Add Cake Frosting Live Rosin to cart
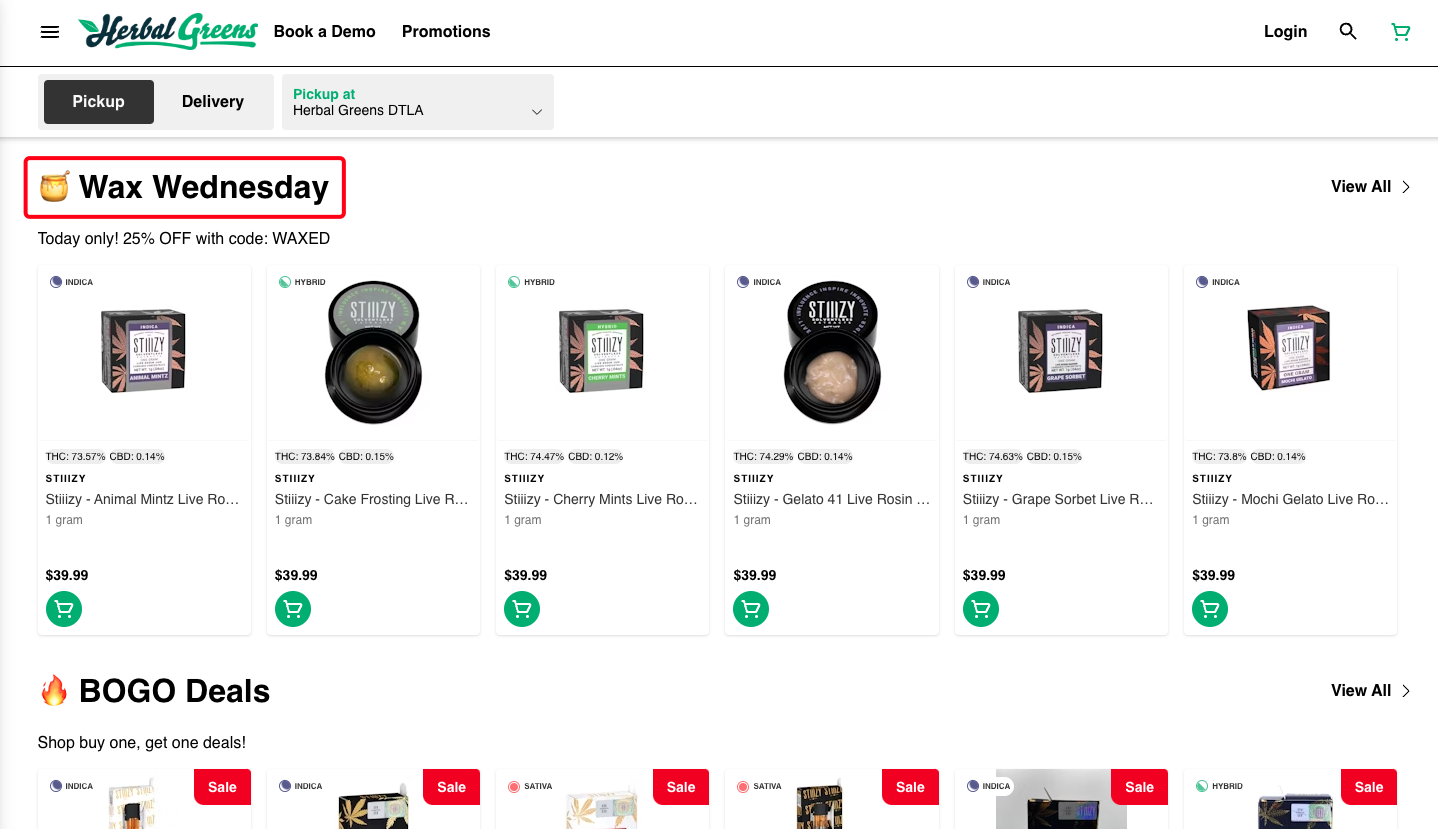The width and height of the screenshot is (1438, 829). [x=293, y=609]
